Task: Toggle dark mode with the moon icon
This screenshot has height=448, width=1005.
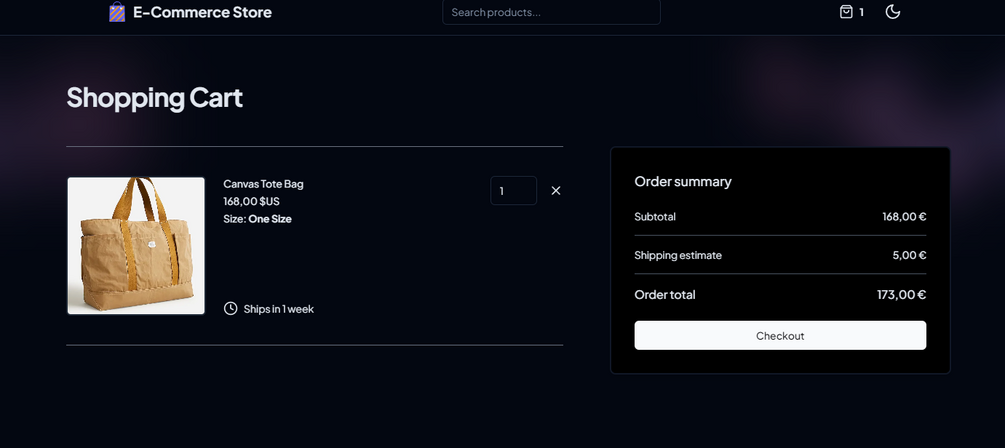Action: [893, 12]
